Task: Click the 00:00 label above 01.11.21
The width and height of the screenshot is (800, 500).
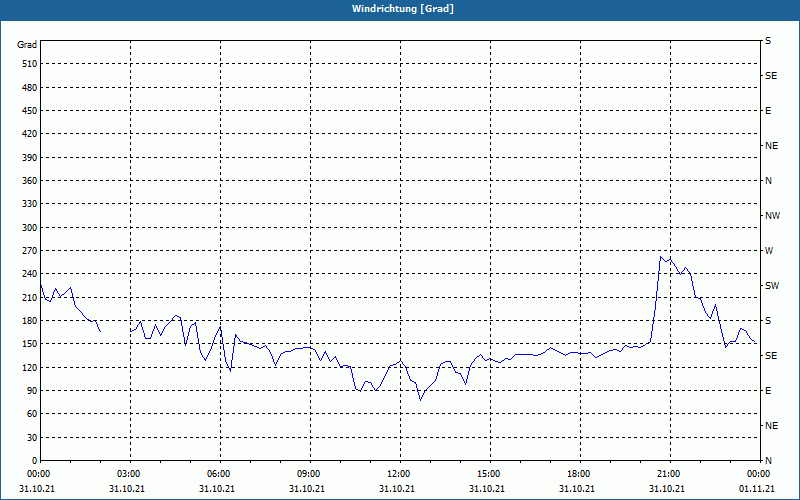Action: click(759, 473)
